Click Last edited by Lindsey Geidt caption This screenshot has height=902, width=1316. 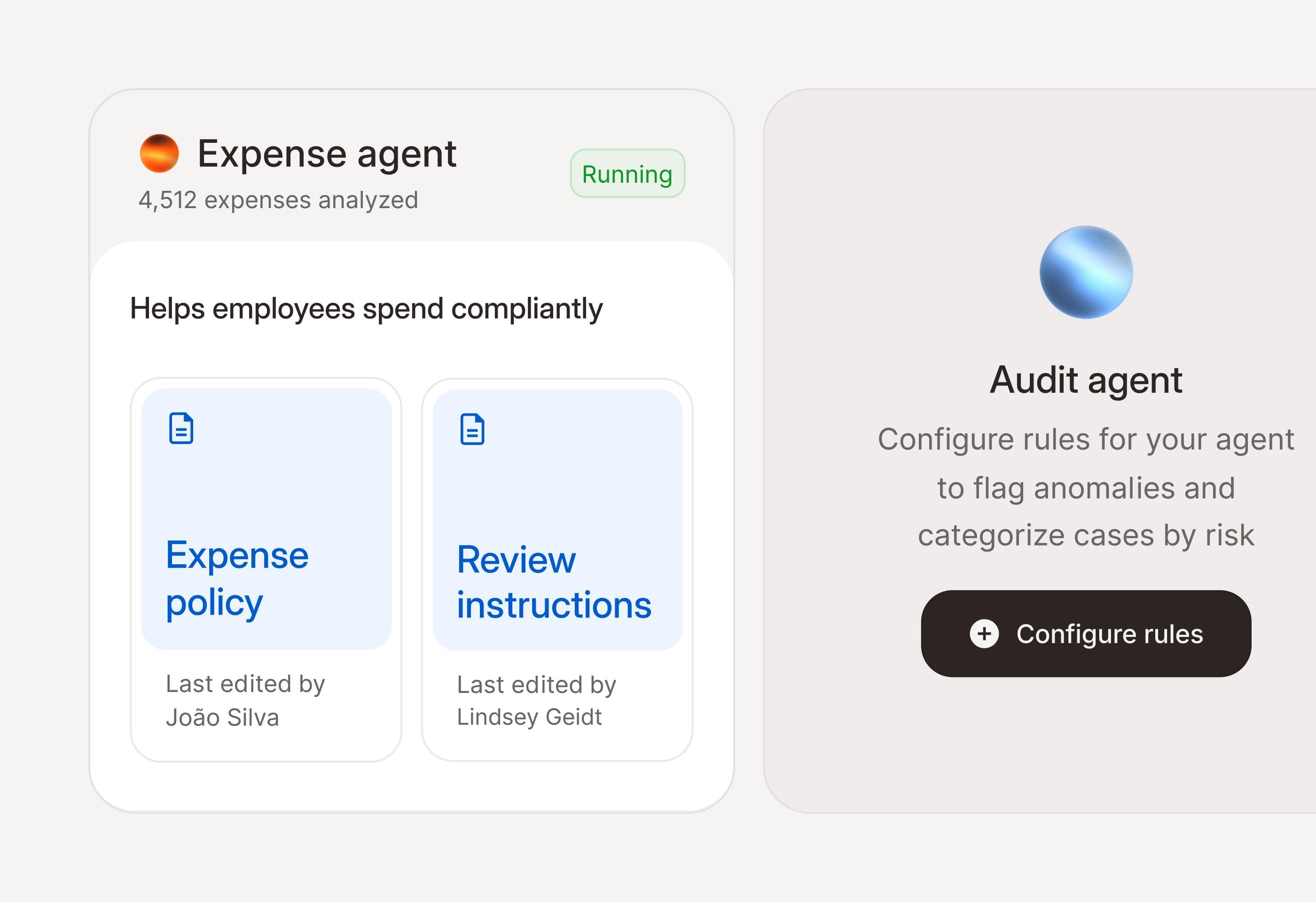pos(536,700)
